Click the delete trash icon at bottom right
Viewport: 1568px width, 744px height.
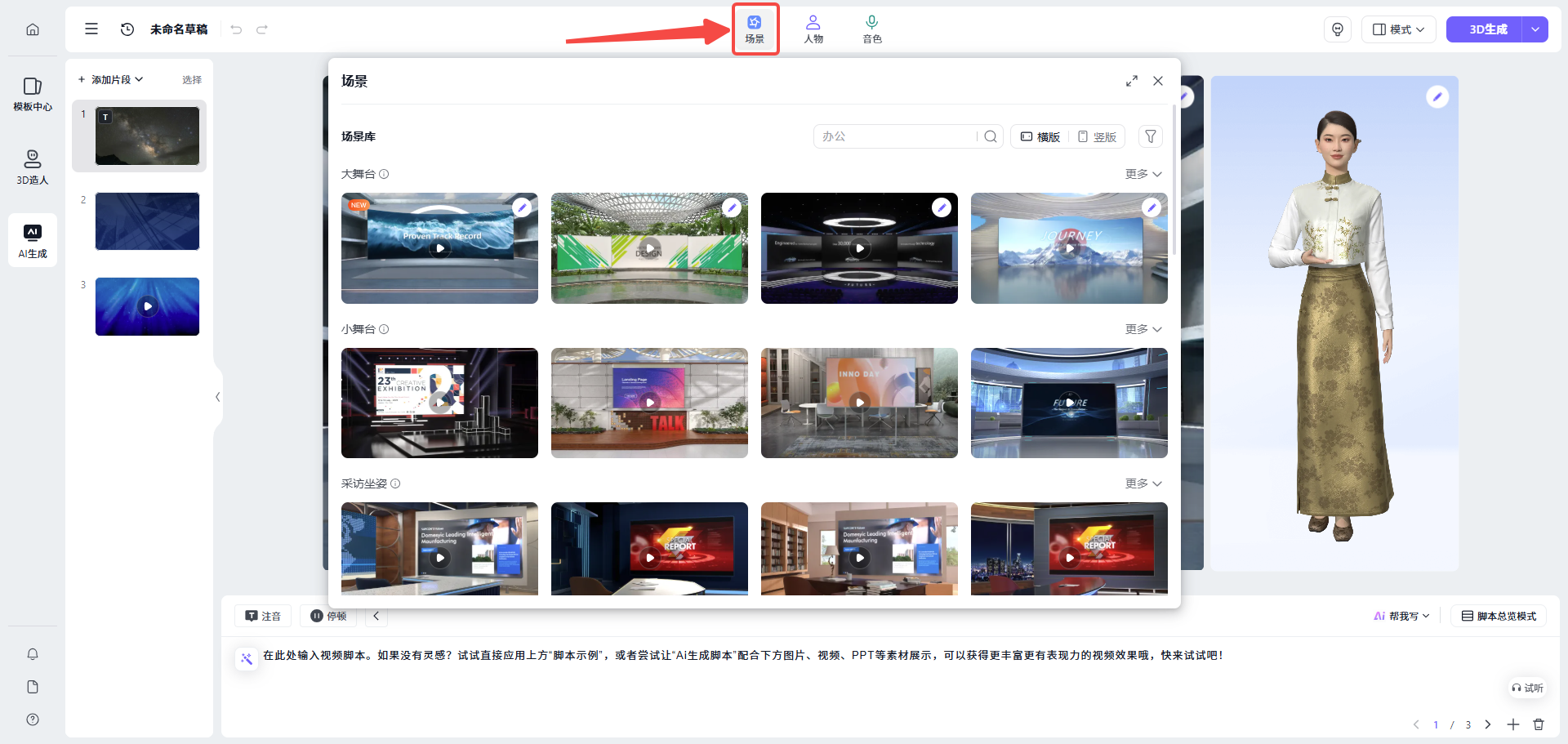[x=1539, y=724]
